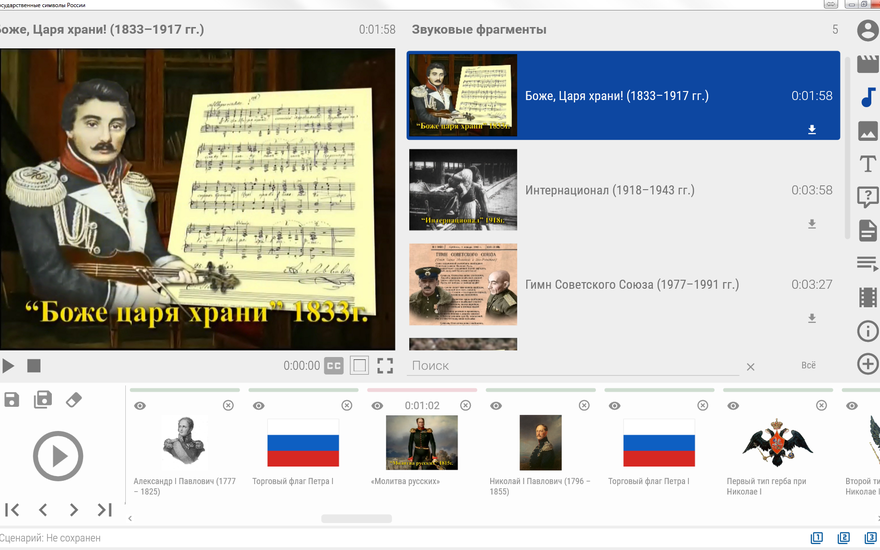Clear the search field with X
The height and width of the screenshot is (550, 880).
pyautogui.click(x=750, y=367)
